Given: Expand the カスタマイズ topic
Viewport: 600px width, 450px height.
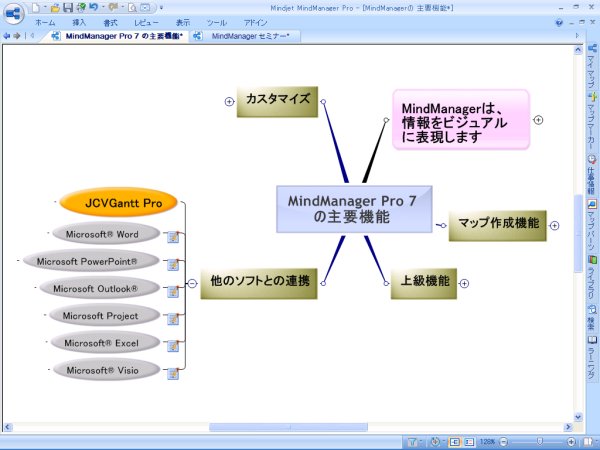Looking at the screenshot, I should tap(229, 101).
